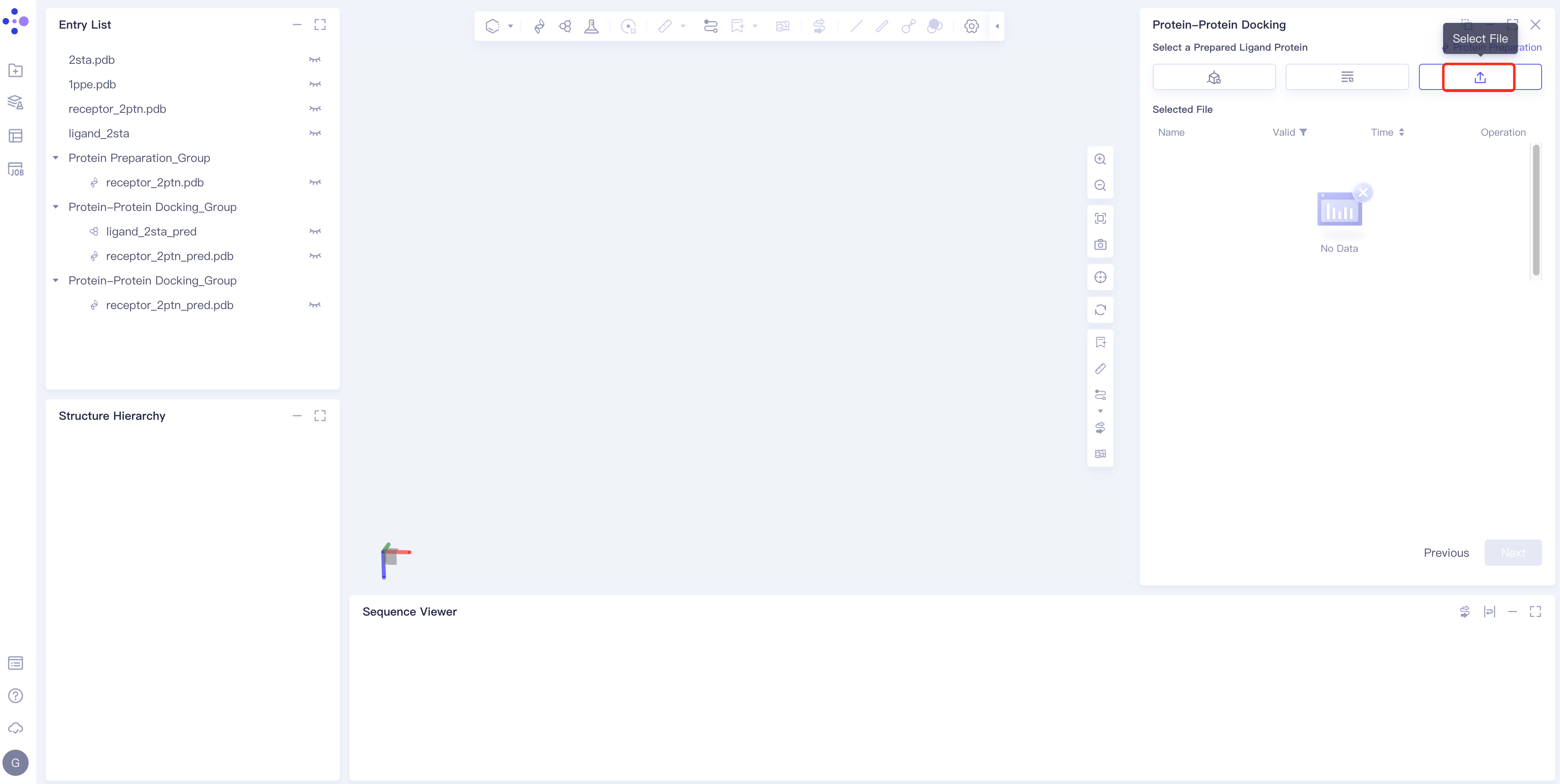
Task: Collapse the first Protein–Protein Docking_Group
Action: tap(56, 207)
